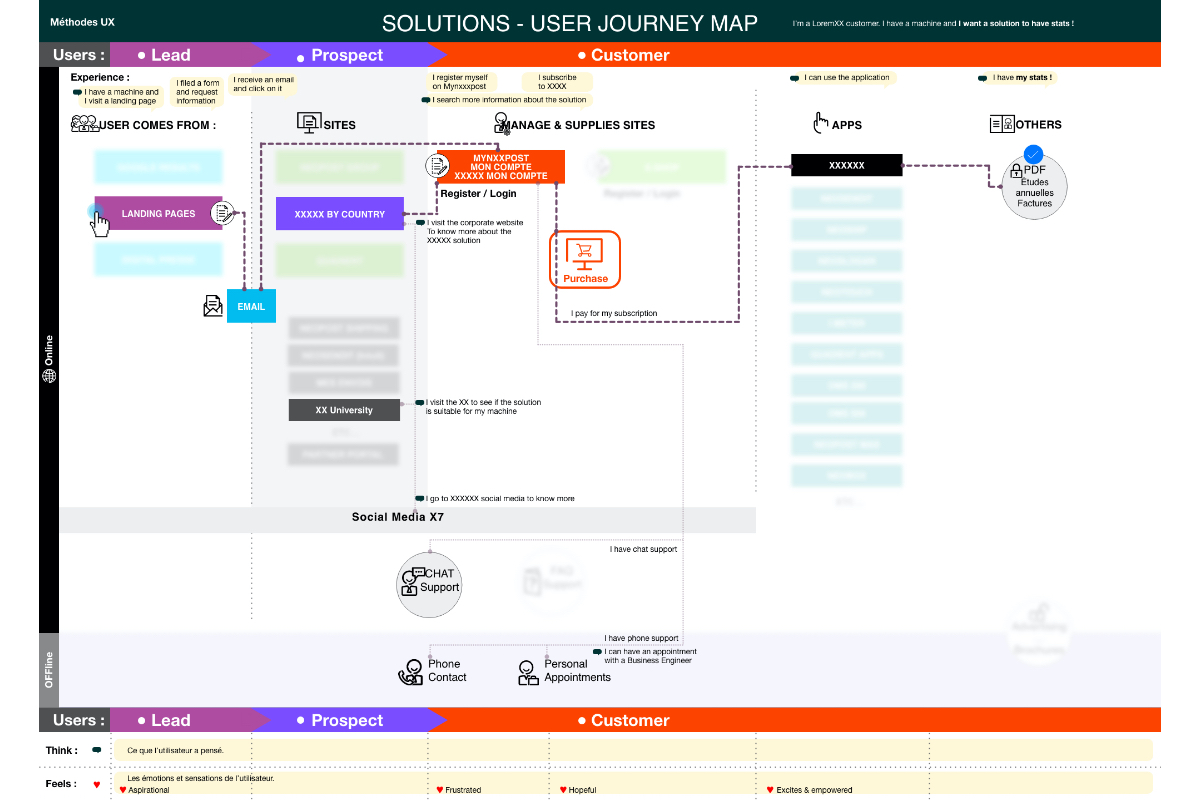1200x800 pixels.
Task: Select the Prospect stage in top bar
Action: point(345,55)
